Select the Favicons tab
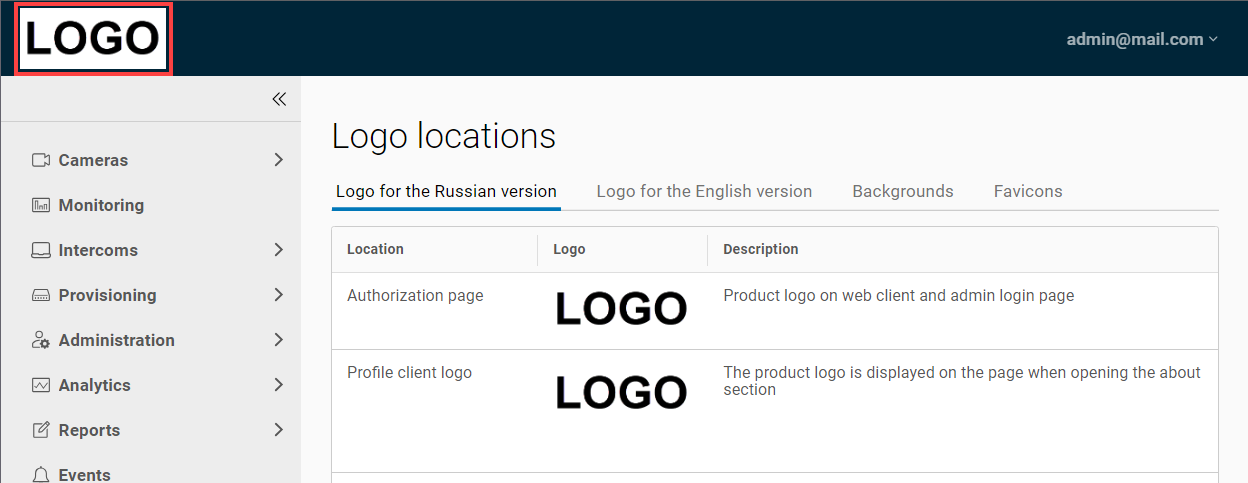The image size is (1248, 483). click(x=1027, y=191)
